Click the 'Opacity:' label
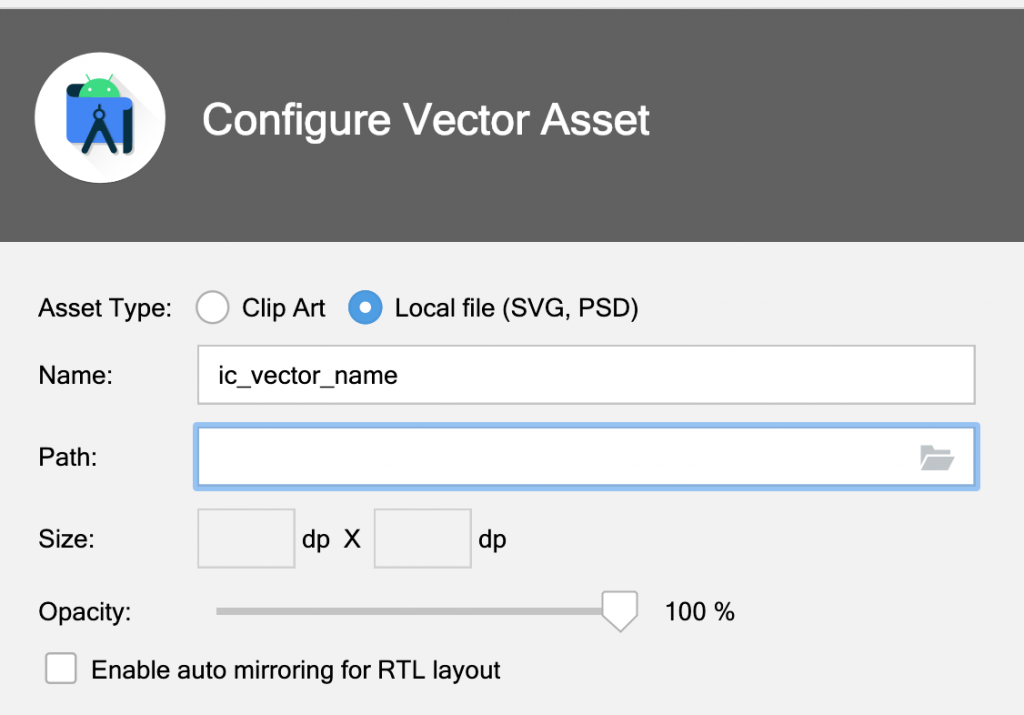Viewport: 1024px width, 715px height. [x=85, y=611]
